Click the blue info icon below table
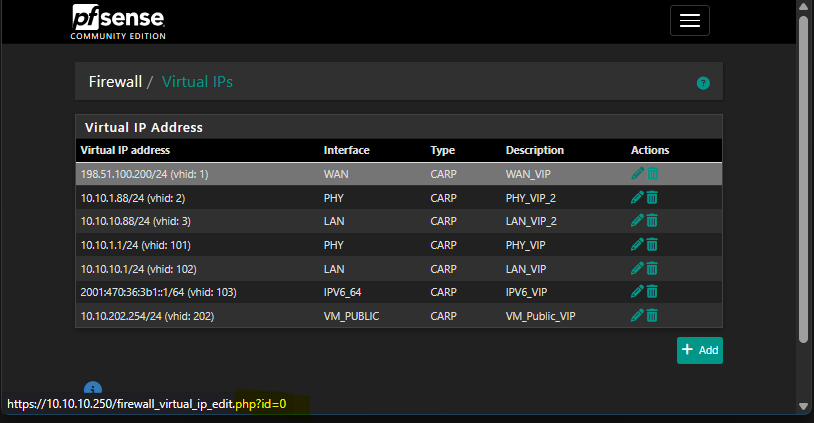814x423 pixels. (92, 389)
